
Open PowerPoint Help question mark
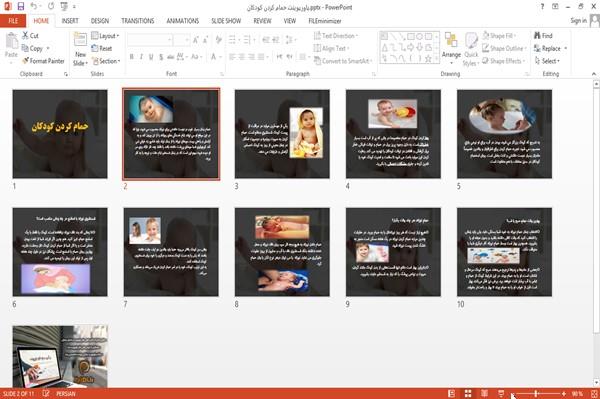(x=542, y=7)
